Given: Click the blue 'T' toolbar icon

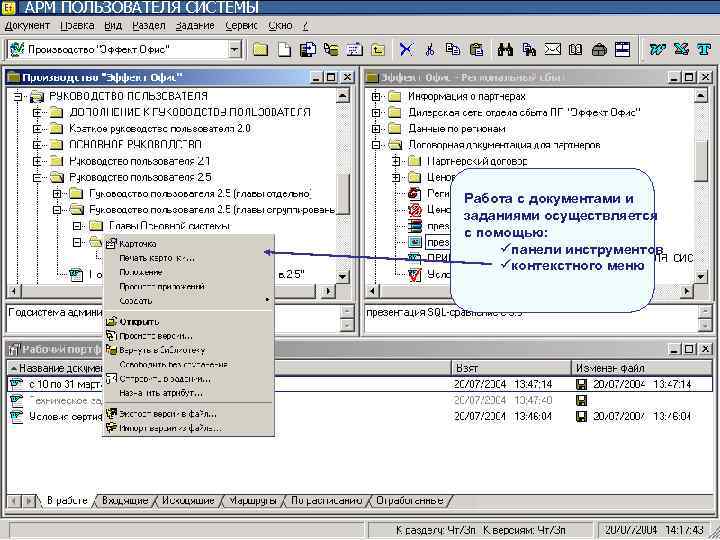Looking at the screenshot, I should click(703, 49).
